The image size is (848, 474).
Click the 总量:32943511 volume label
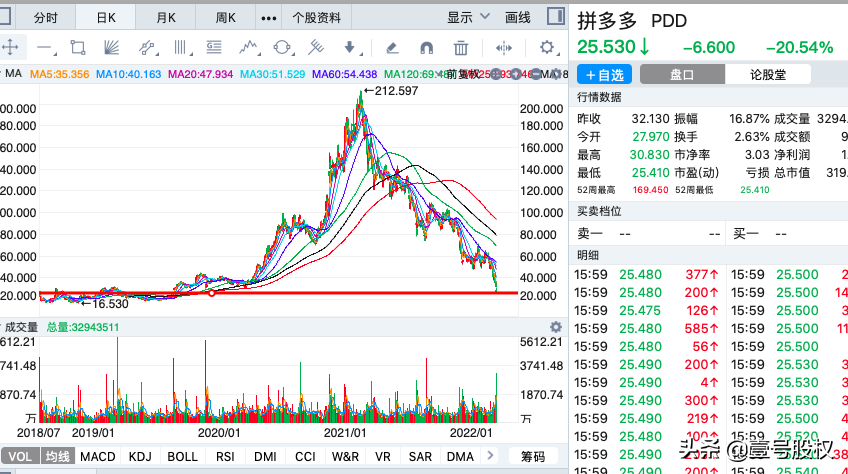[83, 327]
